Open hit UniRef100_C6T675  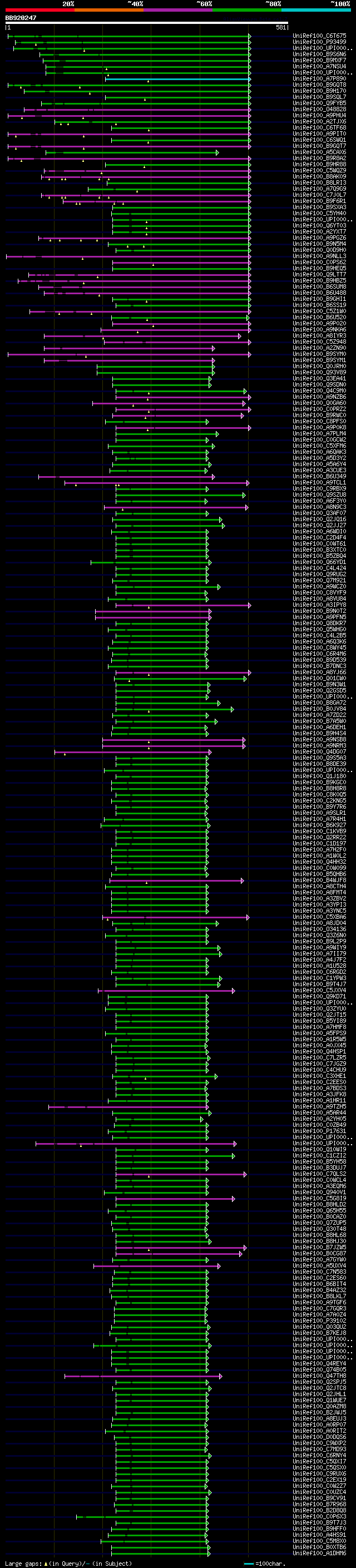pos(319,36)
